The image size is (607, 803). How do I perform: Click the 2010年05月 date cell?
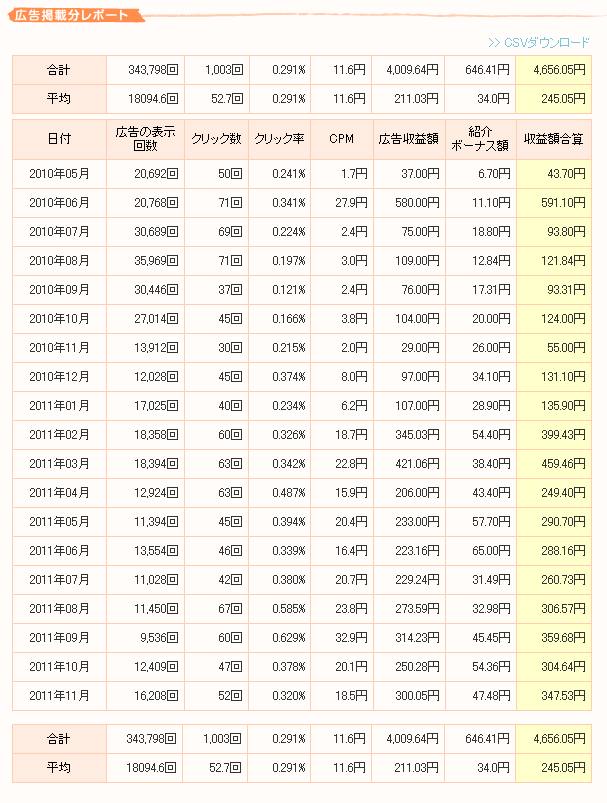pyautogui.click(x=59, y=174)
